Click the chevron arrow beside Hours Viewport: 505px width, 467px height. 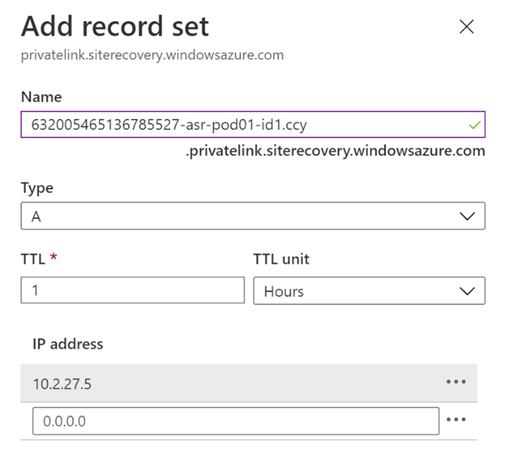click(x=467, y=291)
